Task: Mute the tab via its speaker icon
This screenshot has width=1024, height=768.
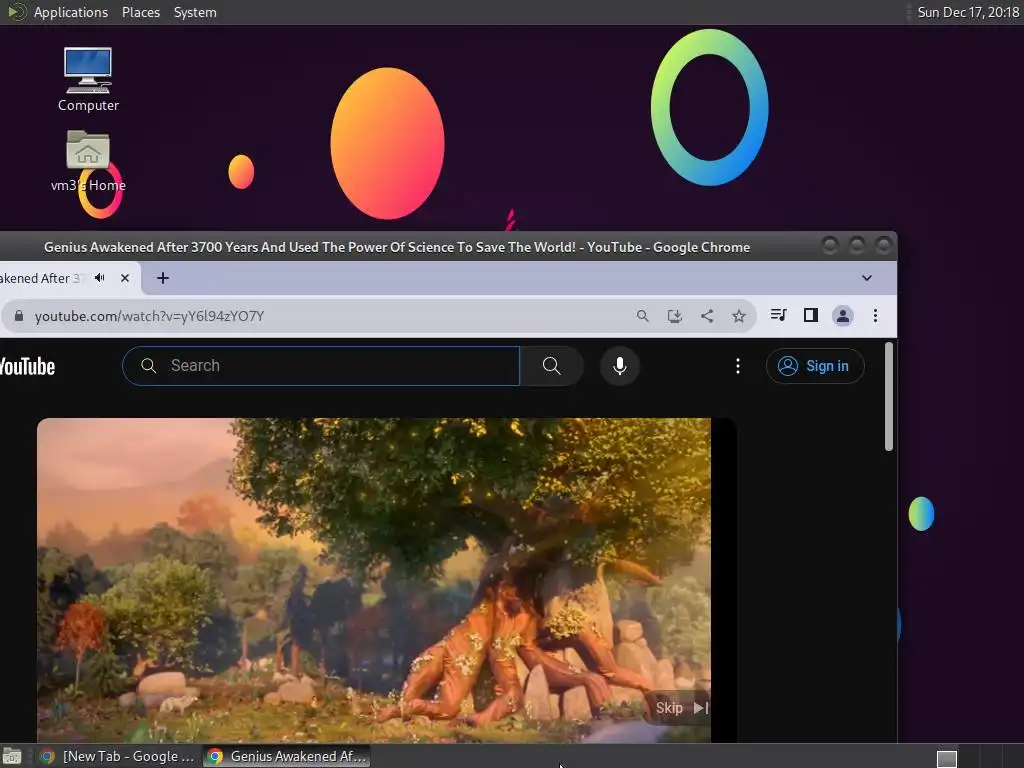Action: (x=100, y=278)
